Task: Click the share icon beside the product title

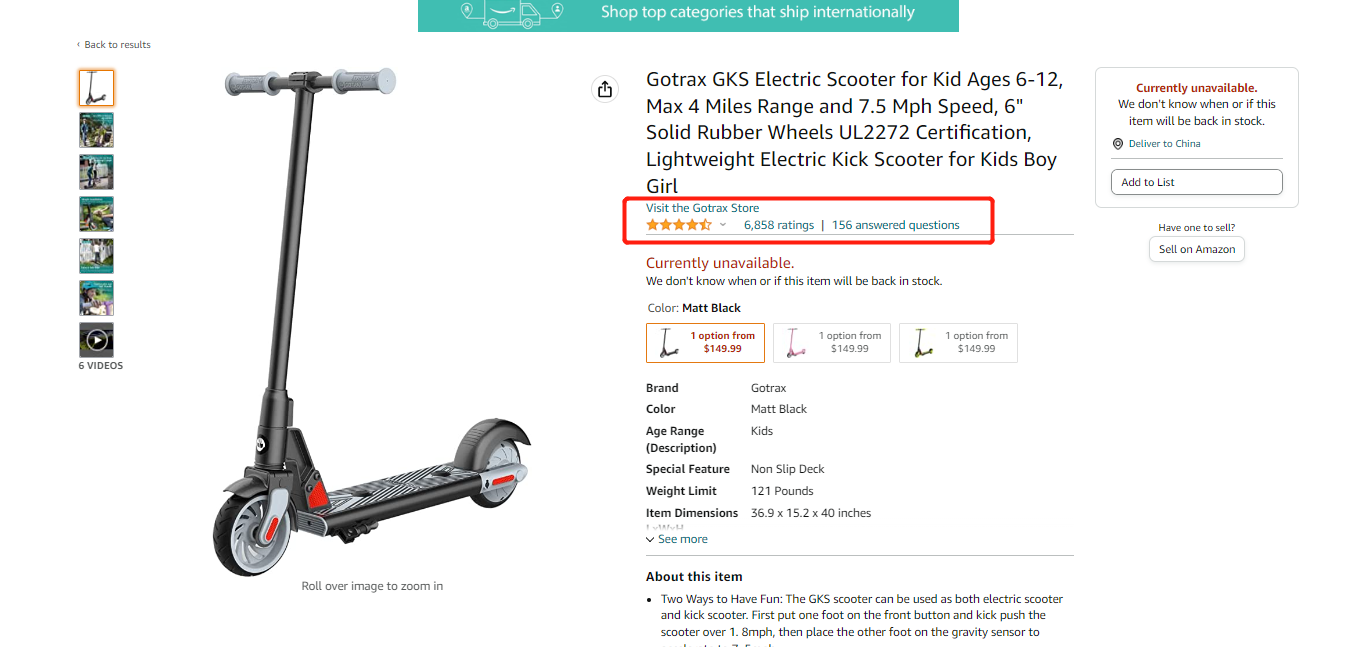Action: (604, 90)
